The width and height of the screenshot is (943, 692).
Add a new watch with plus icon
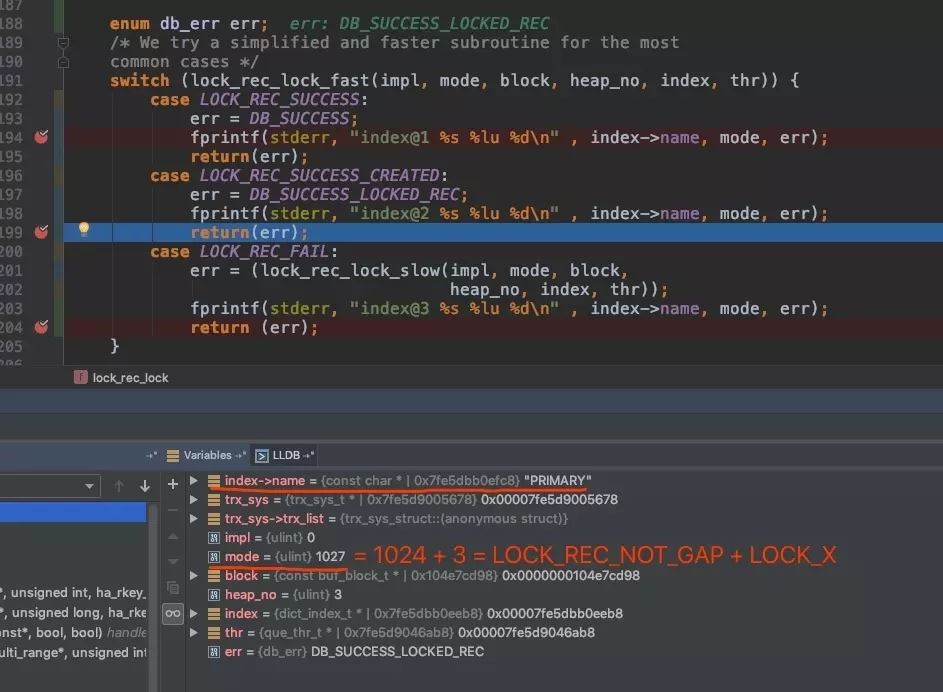click(172, 484)
